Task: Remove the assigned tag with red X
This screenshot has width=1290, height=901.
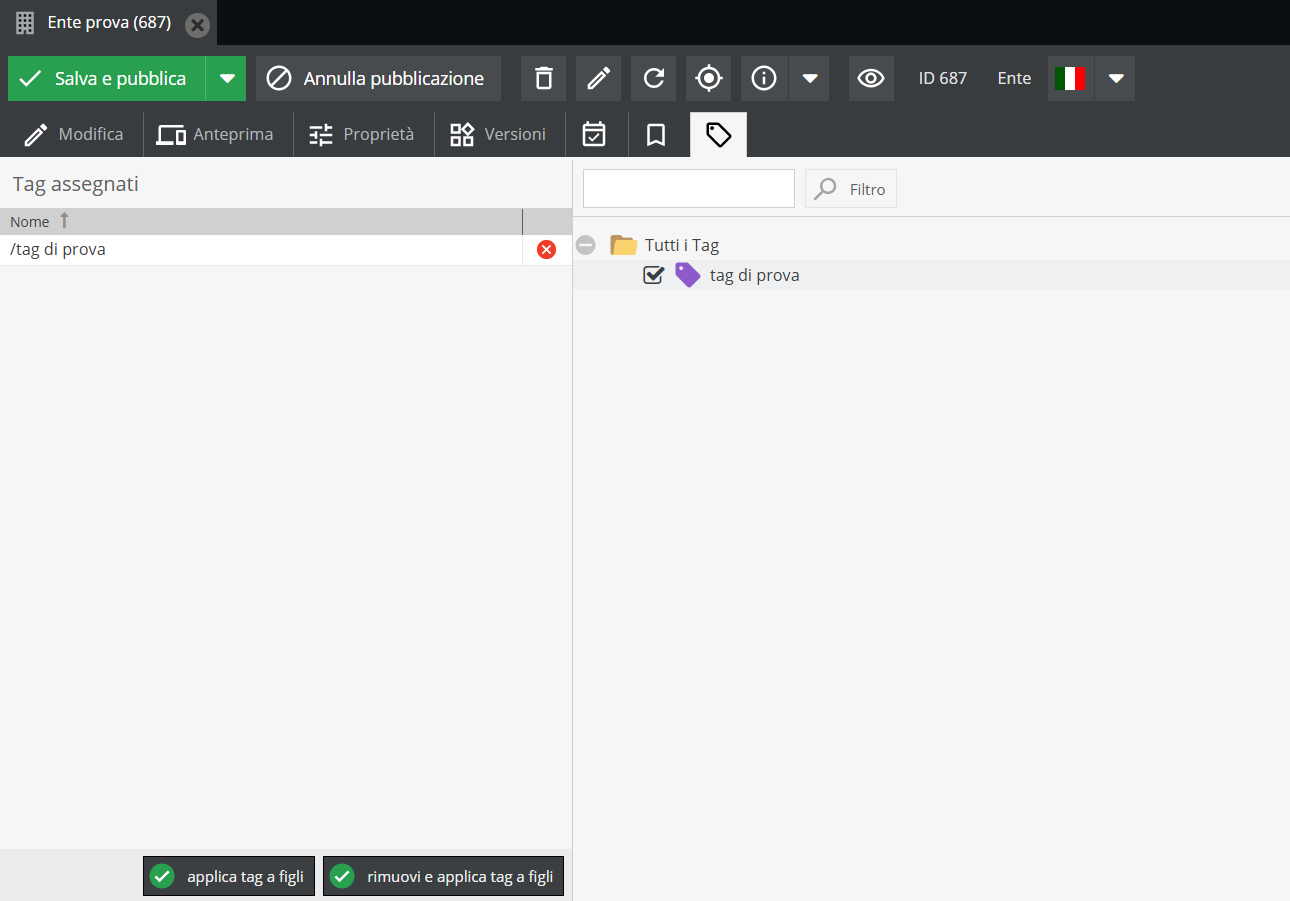Action: click(x=546, y=250)
